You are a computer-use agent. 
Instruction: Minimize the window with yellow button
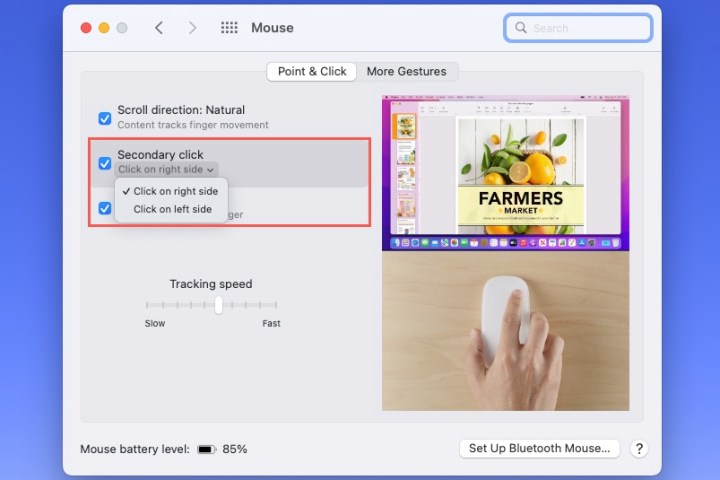pyautogui.click(x=104, y=28)
